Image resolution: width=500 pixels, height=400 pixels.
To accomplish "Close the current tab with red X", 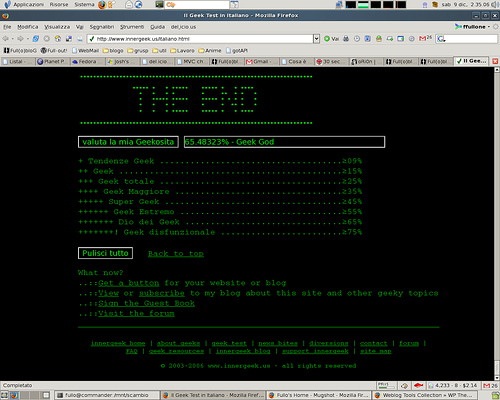I will (x=495, y=61).
